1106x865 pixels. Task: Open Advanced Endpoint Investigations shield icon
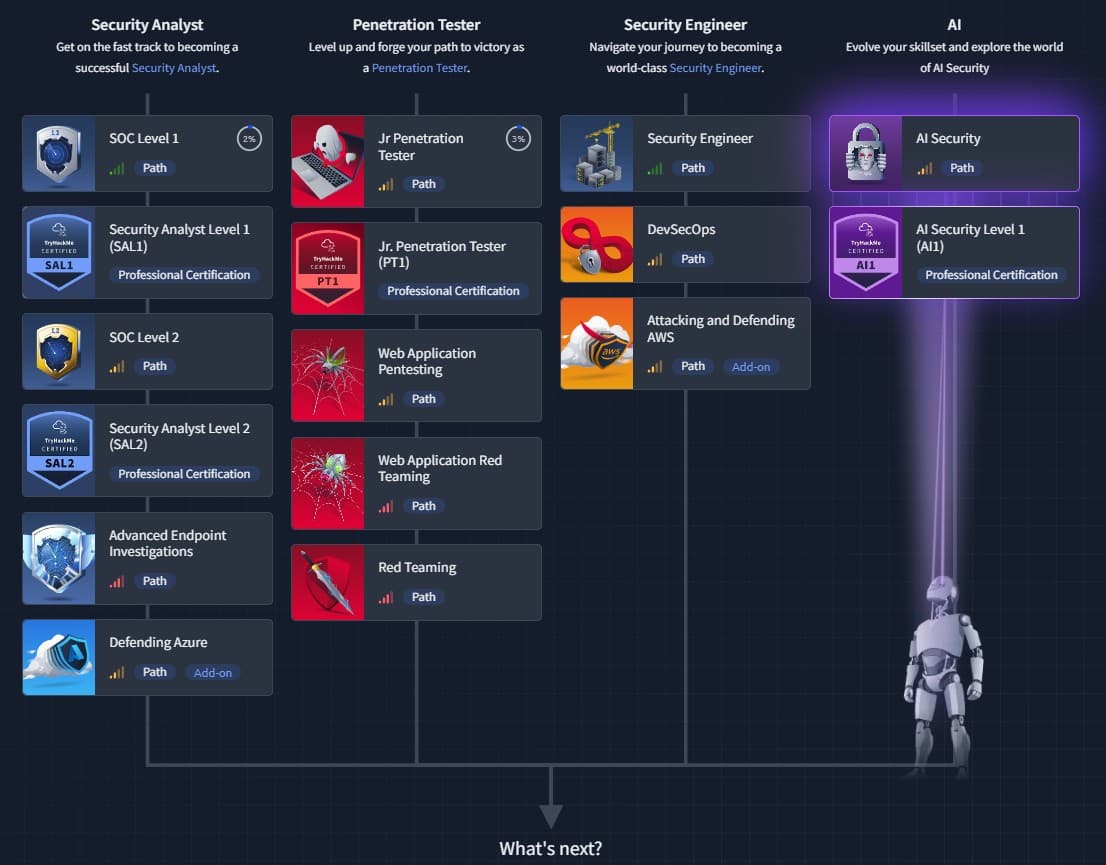(59, 559)
